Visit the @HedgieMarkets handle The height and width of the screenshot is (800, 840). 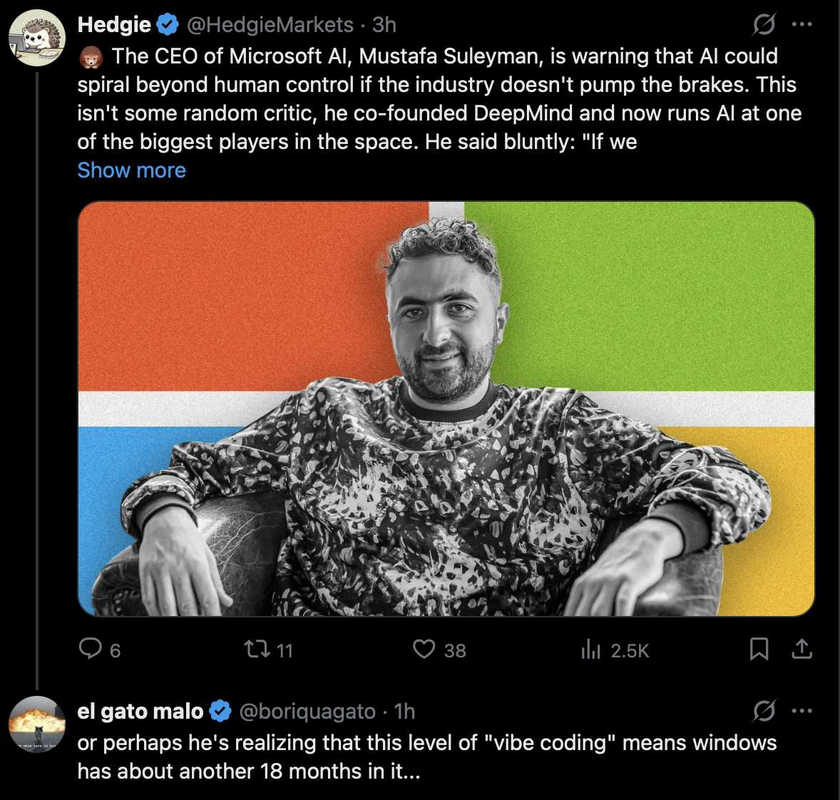[x=270, y=24]
